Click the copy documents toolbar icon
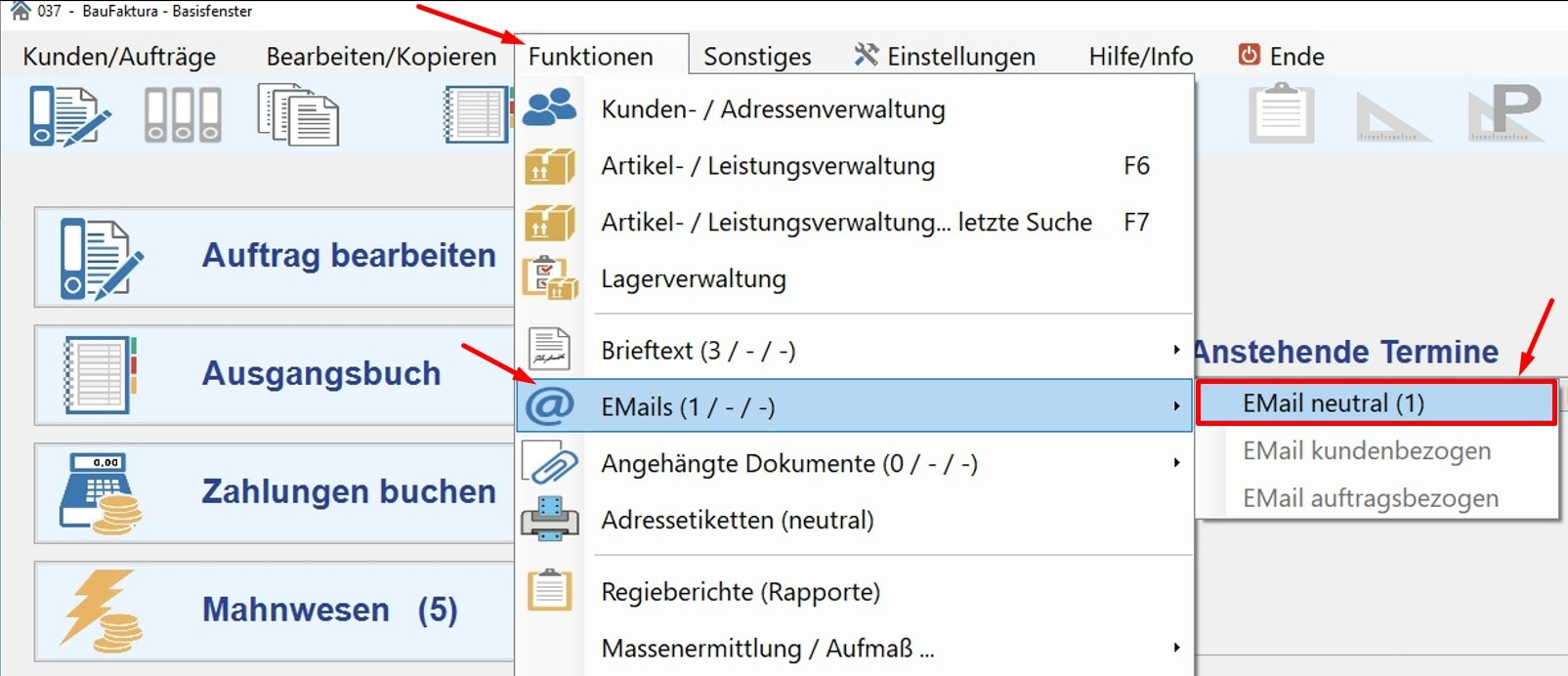This screenshot has height=676, width=1568. (x=298, y=115)
